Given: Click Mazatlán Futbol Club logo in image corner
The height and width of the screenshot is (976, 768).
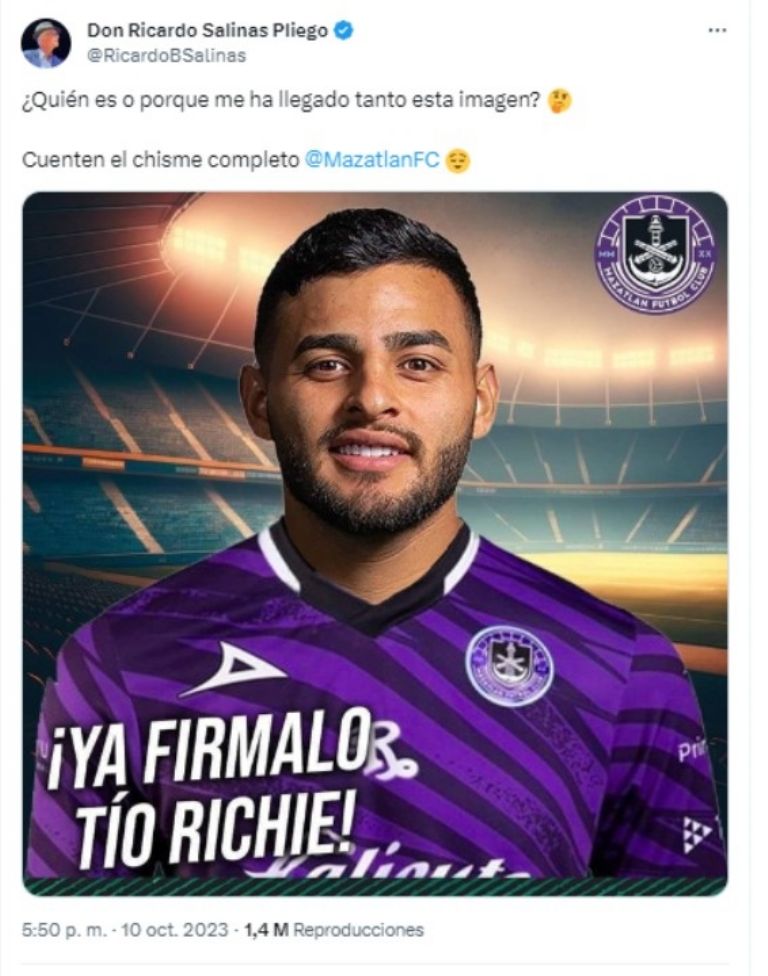Looking at the screenshot, I should [x=656, y=255].
